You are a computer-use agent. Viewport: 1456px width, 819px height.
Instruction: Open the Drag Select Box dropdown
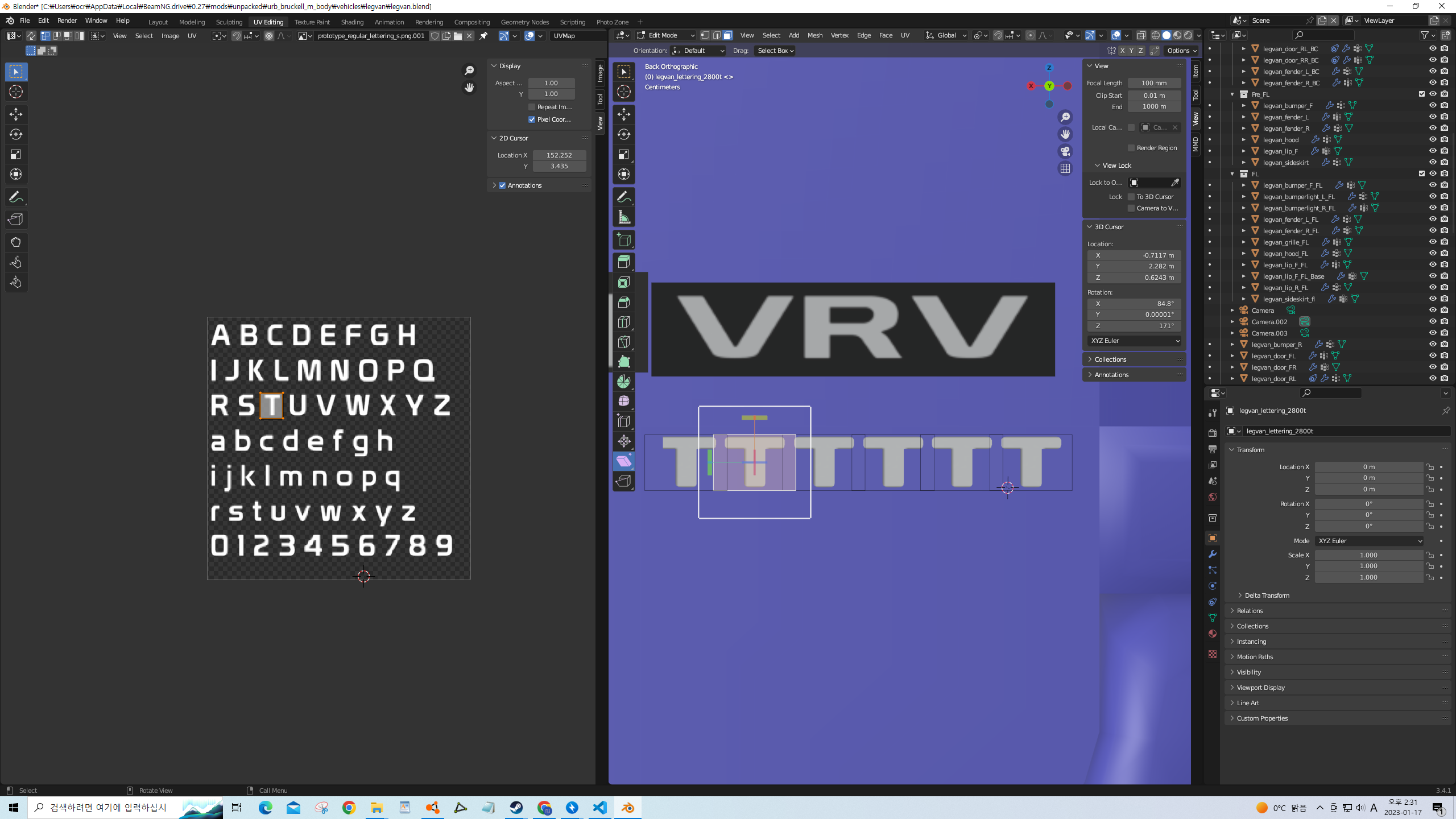[x=775, y=51]
